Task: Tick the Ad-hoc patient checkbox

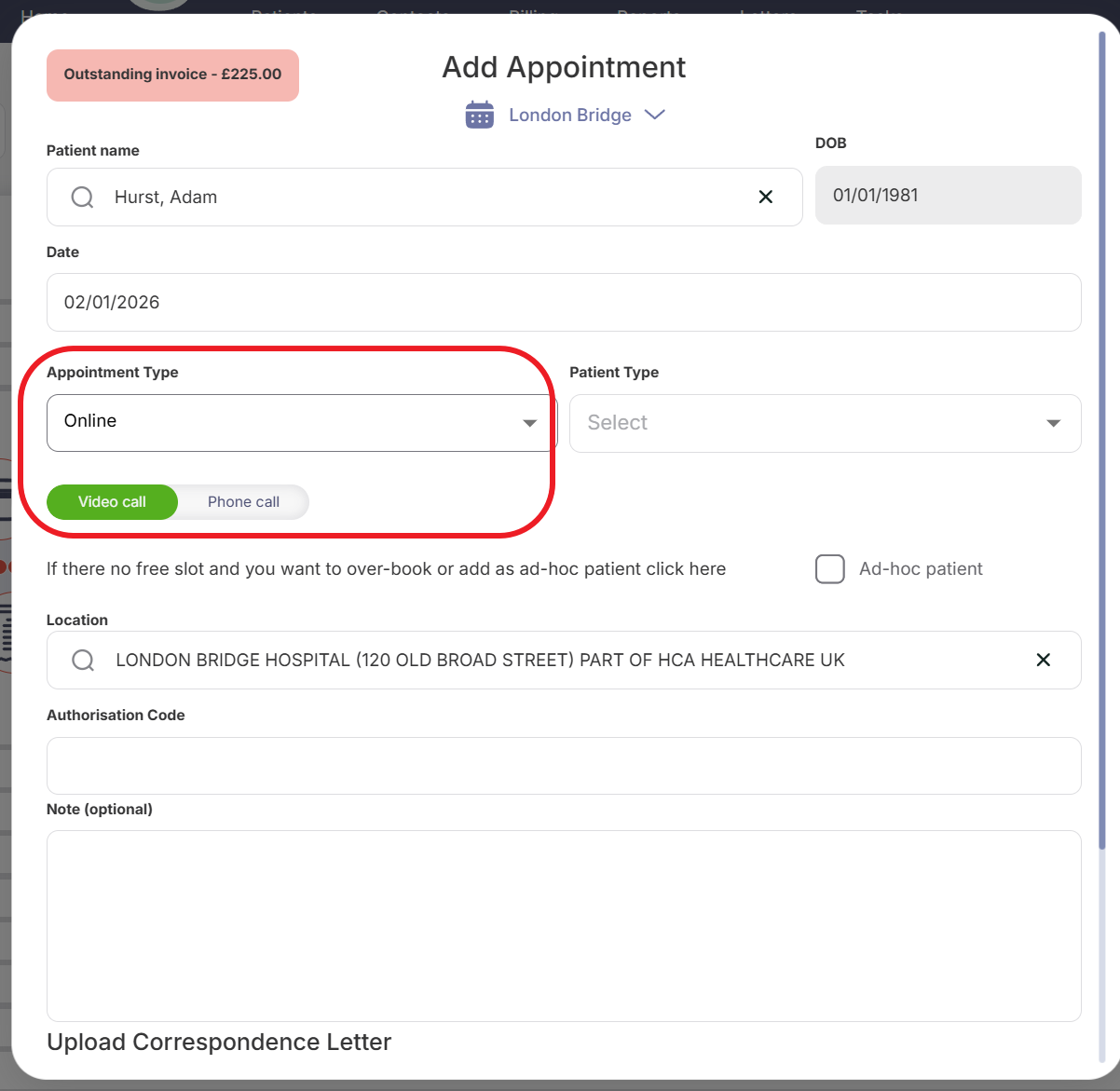Action: pyautogui.click(x=829, y=568)
